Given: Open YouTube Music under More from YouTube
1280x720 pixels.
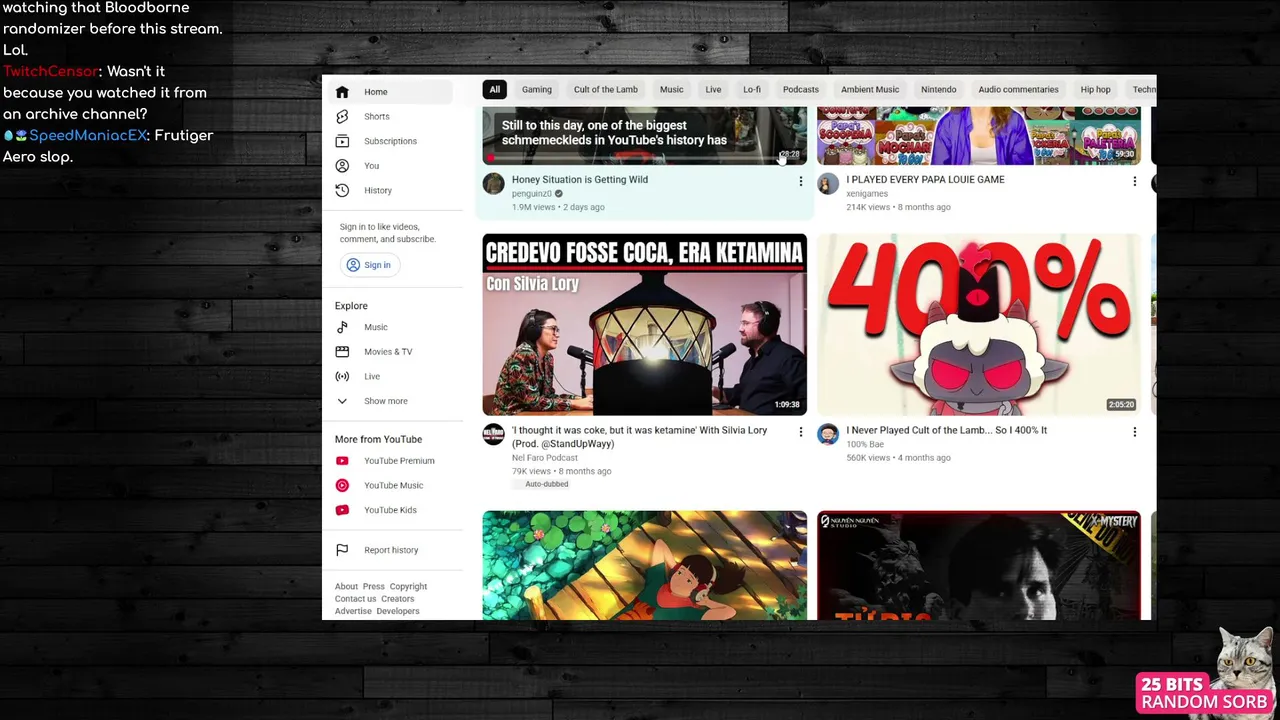Looking at the screenshot, I should tap(390, 485).
